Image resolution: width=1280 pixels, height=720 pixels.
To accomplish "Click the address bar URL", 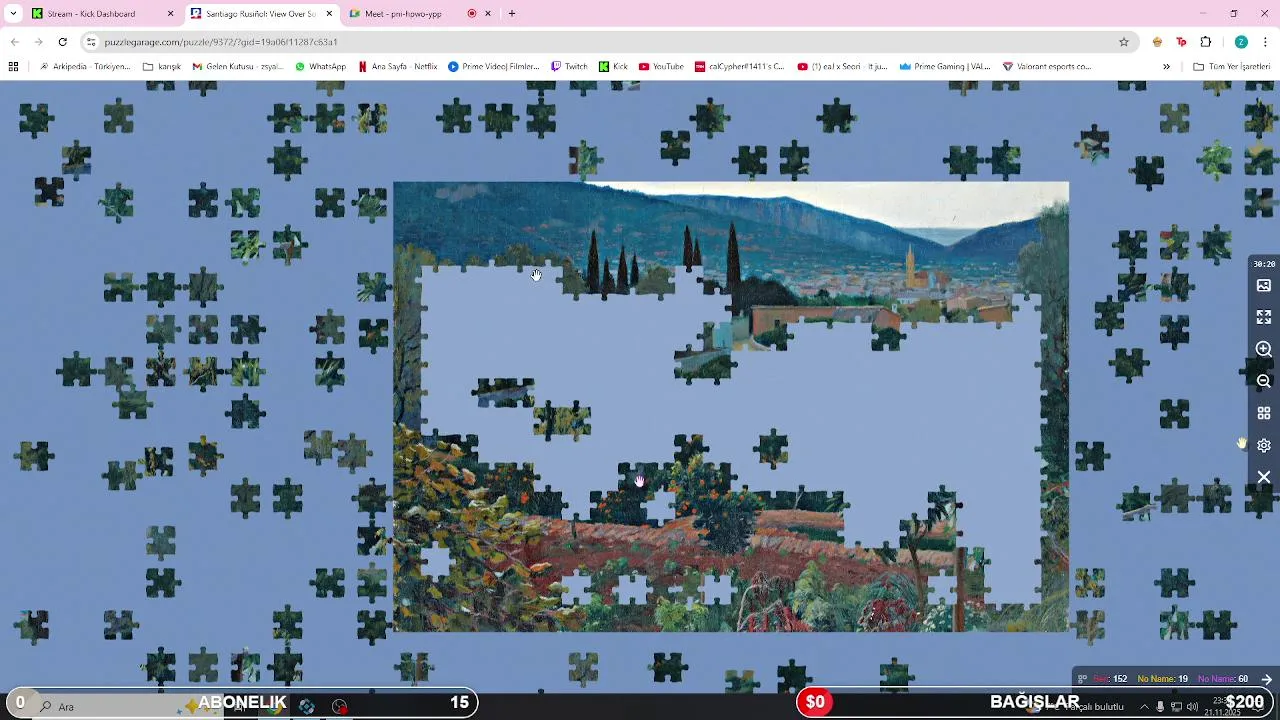I will click(x=221, y=42).
